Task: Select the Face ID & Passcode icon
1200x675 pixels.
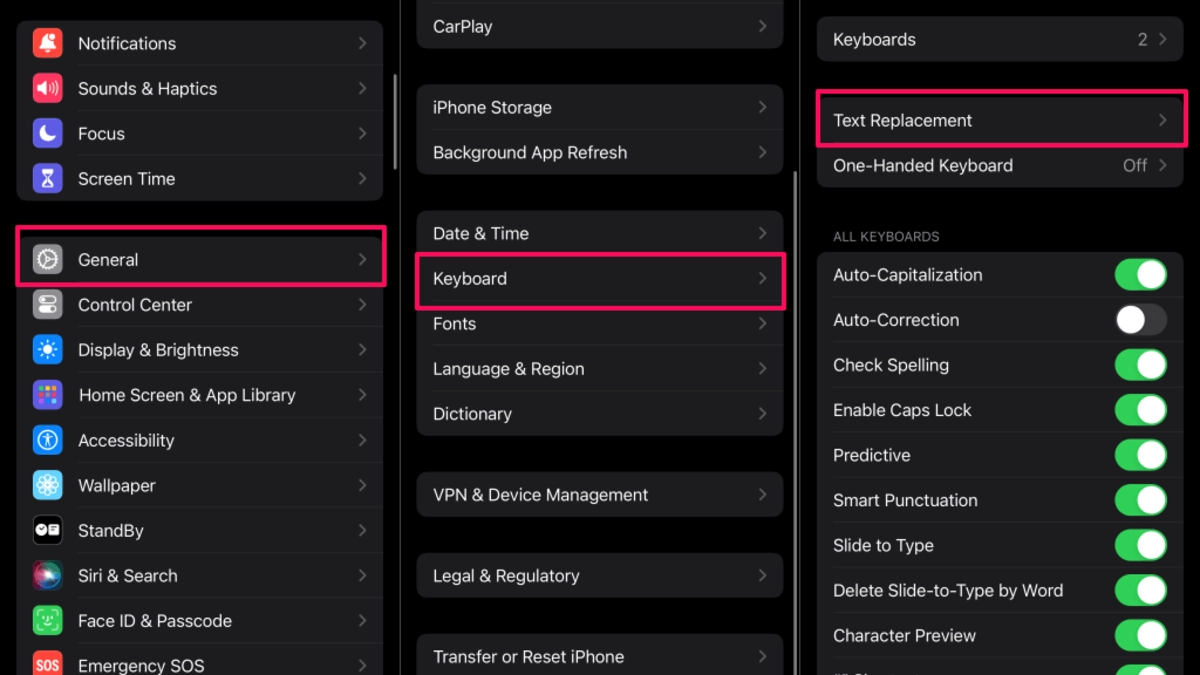Action: click(46, 620)
